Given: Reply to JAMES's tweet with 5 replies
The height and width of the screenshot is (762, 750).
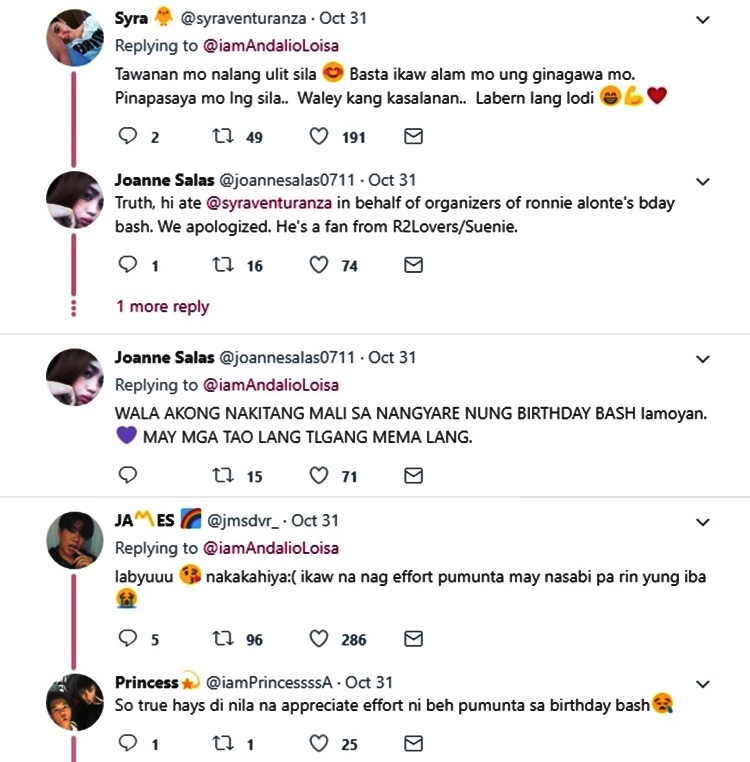Looking at the screenshot, I should pyautogui.click(x=127, y=638).
